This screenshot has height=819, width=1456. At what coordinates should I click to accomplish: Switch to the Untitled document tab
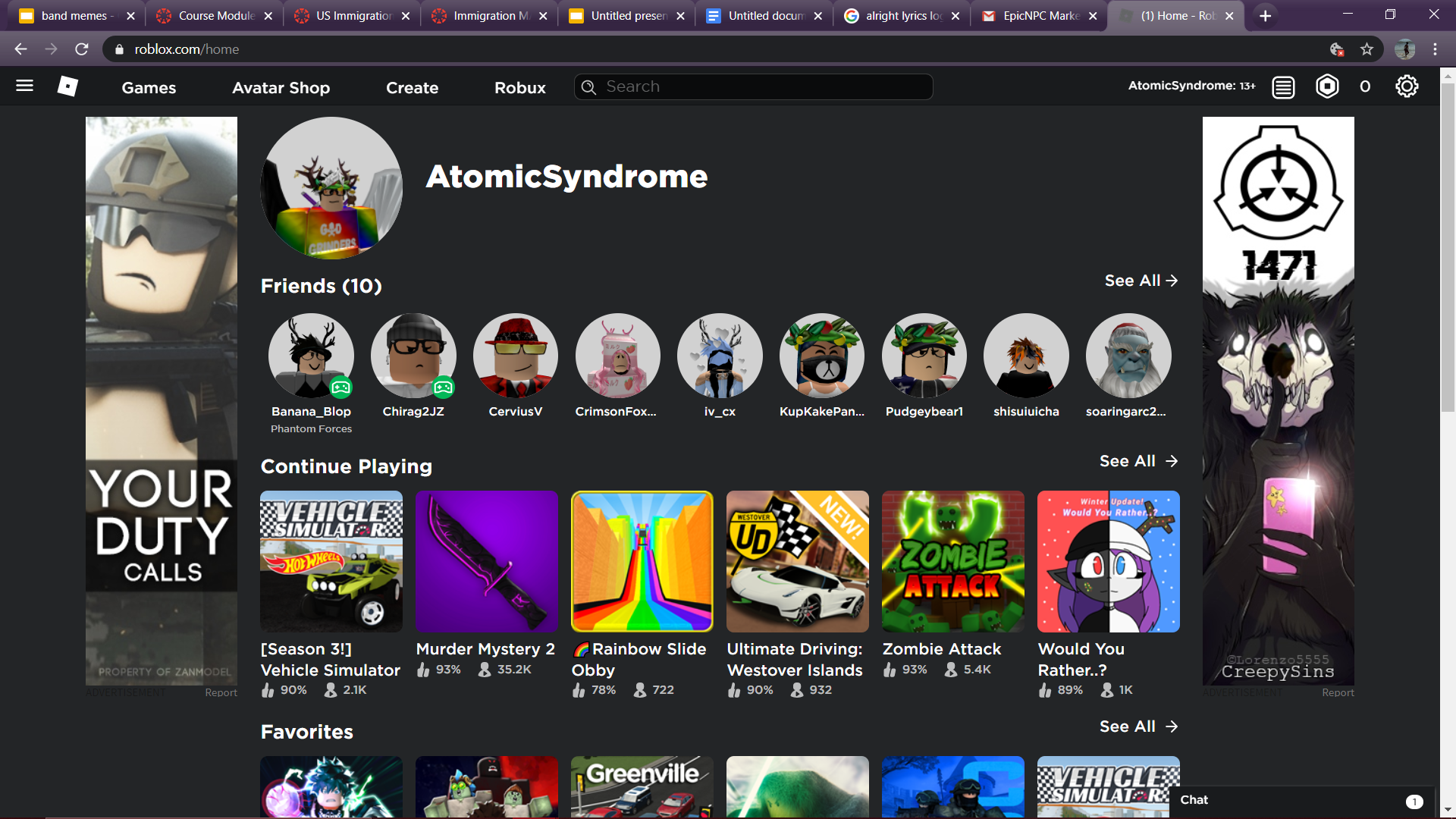pyautogui.click(x=764, y=16)
